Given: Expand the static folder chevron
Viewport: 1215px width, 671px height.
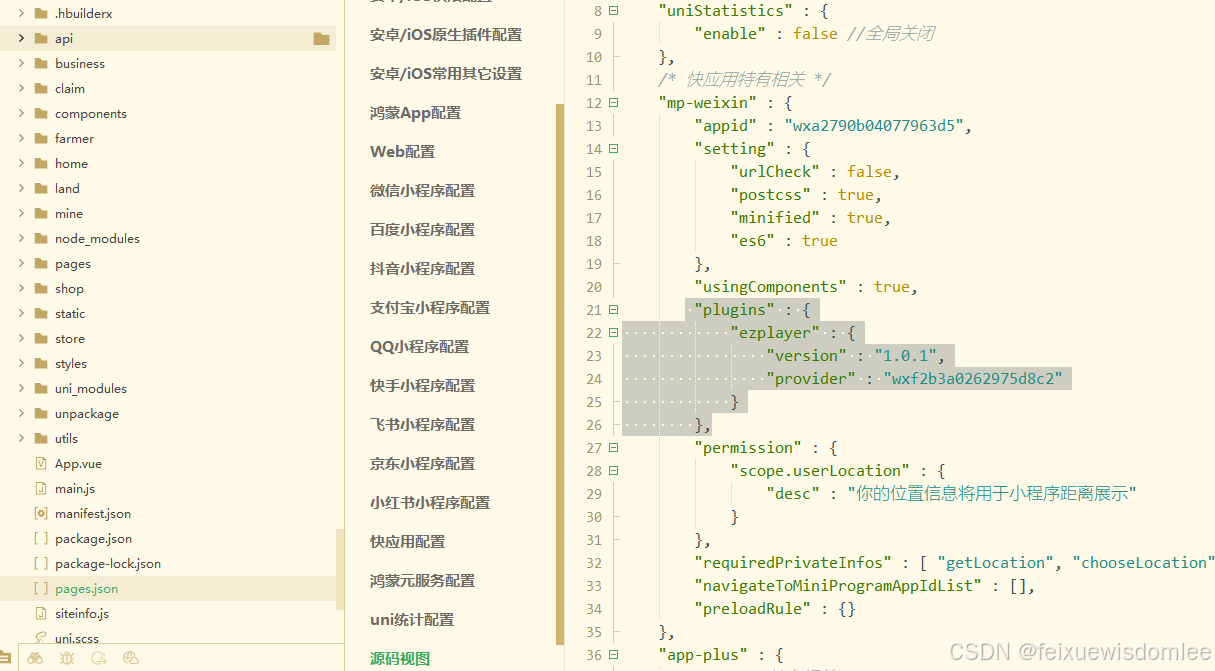Looking at the screenshot, I should tap(22, 314).
